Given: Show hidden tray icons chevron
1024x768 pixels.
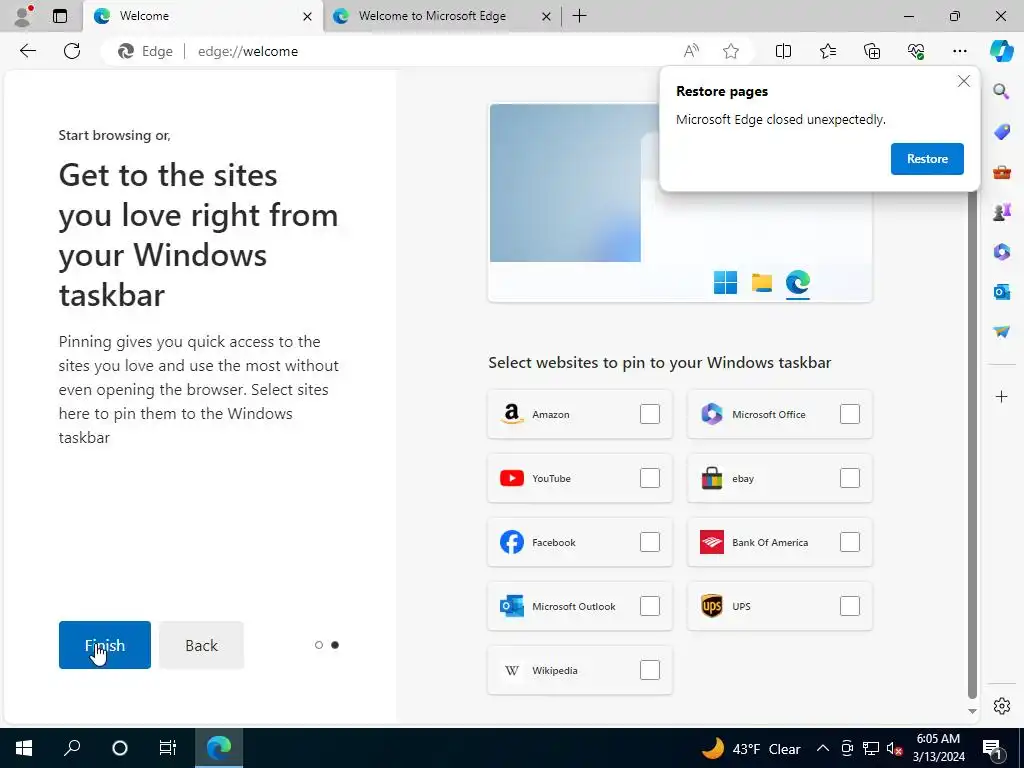Looking at the screenshot, I should [823, 748].
